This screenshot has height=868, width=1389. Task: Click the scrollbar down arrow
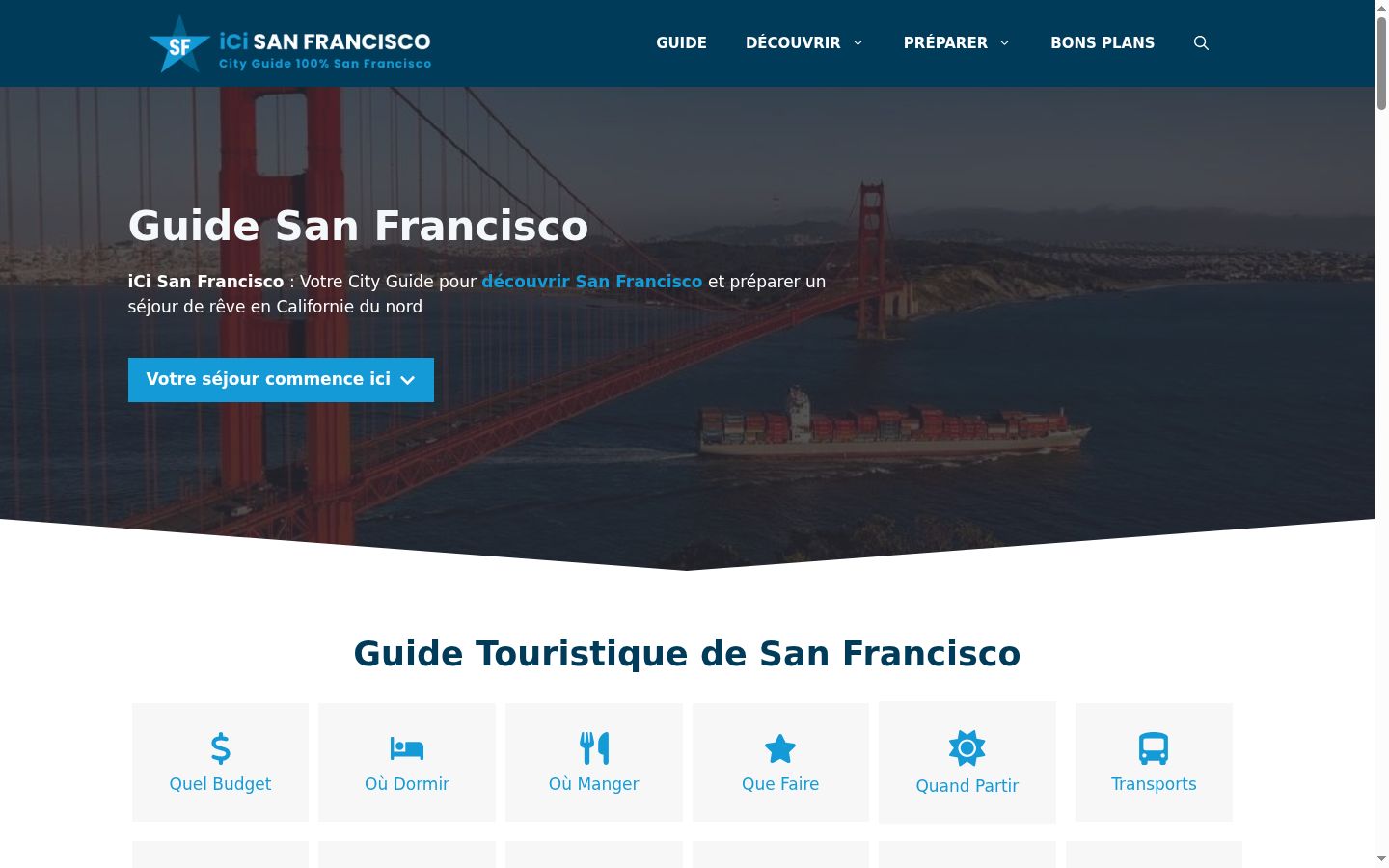(1381, 858)
